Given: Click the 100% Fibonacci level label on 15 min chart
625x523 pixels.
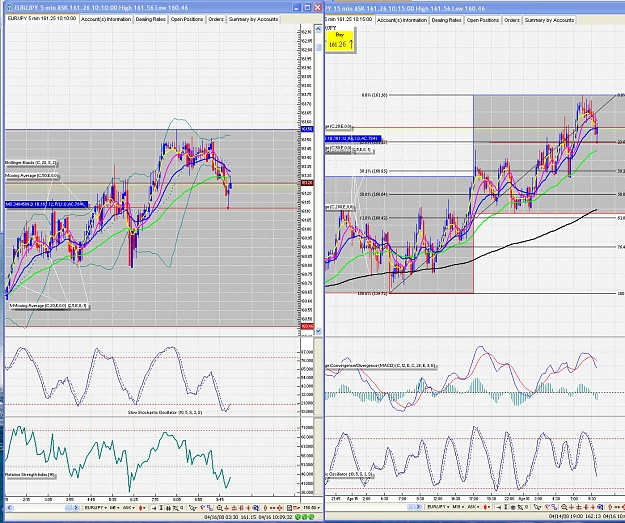Looking at the screenshot, I should (372, 293).
